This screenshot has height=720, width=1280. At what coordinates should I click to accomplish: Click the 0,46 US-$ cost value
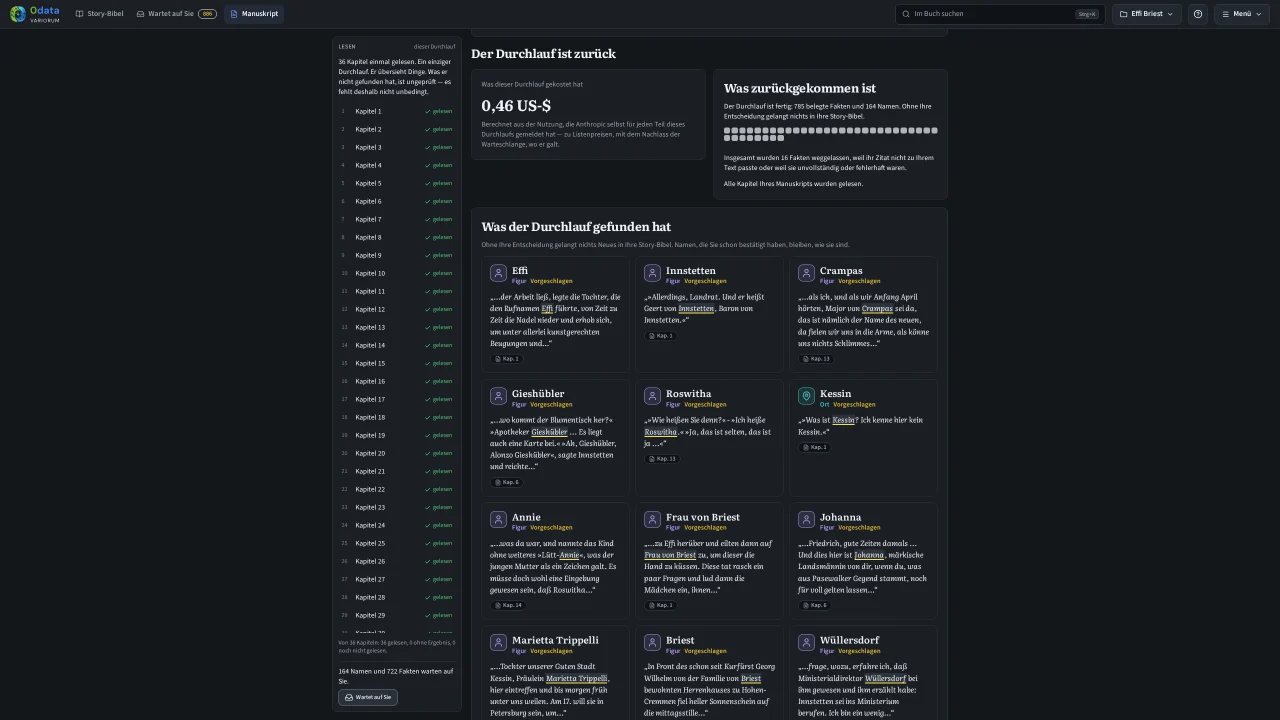pos(516,105)
